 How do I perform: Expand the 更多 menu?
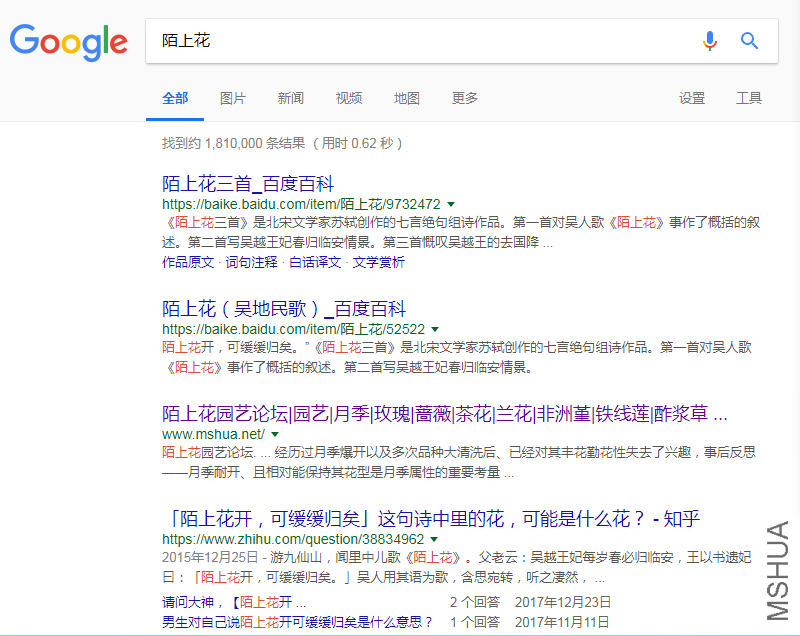465,98
